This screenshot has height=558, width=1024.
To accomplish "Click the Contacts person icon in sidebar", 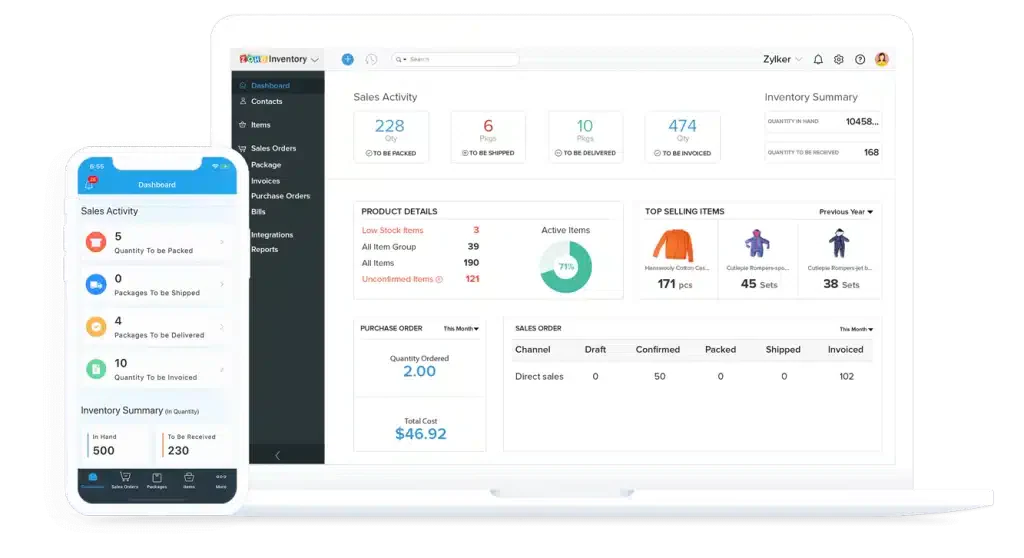I will (243, 101).
